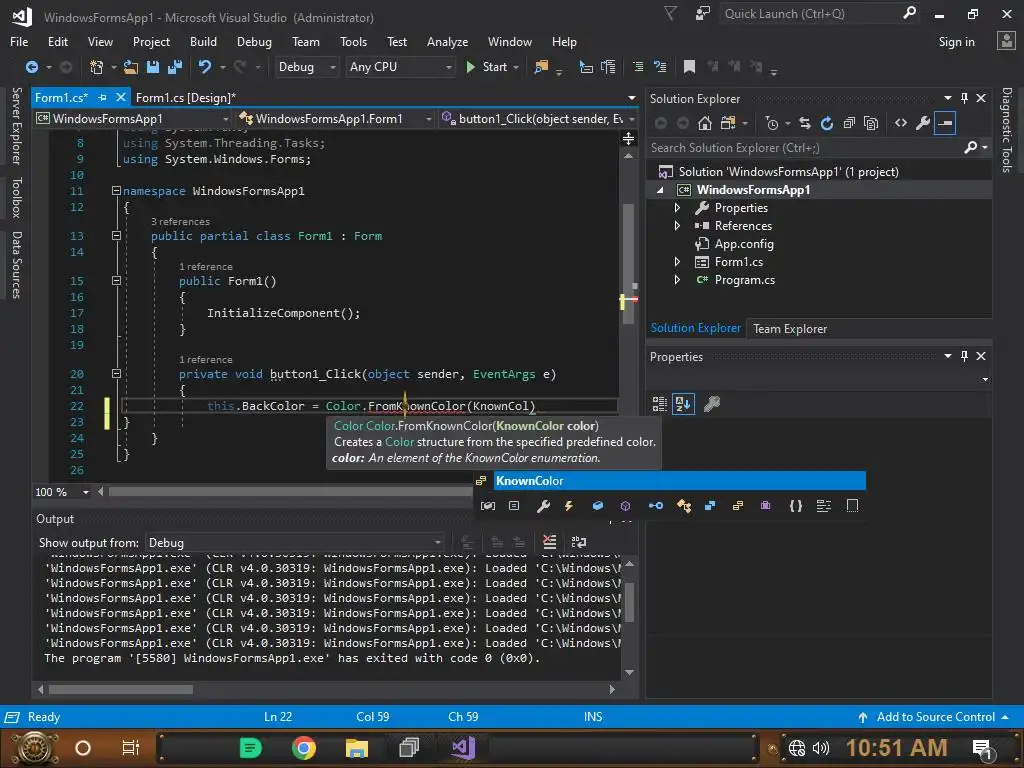Image resolution: width=1024 pixels, height=768 pixels.
Task: Toggle Preview Selected Items in Solution Explorer
Action: 946,123
